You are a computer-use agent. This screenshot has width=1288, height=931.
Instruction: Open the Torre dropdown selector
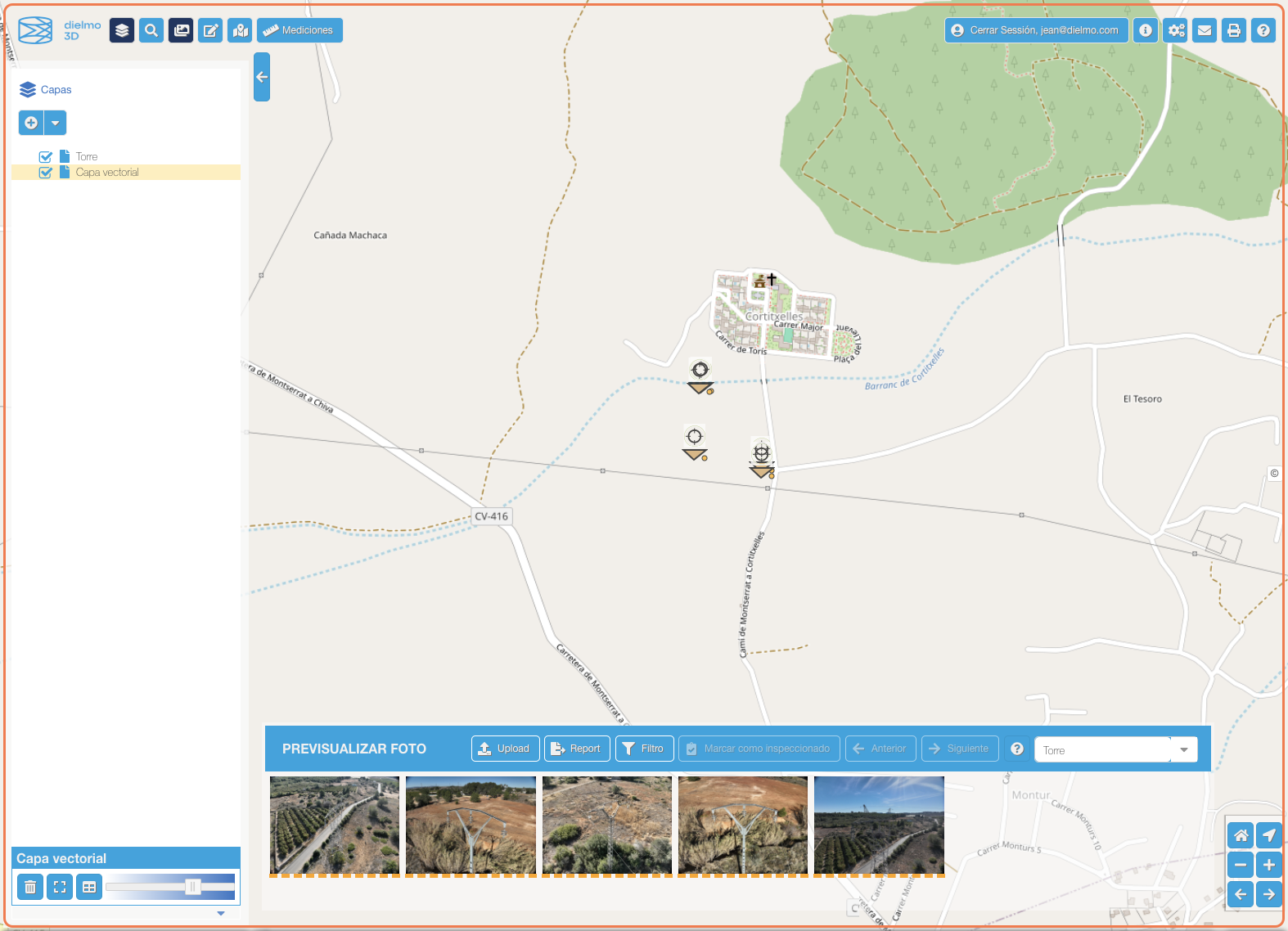tap(1115, 749)
